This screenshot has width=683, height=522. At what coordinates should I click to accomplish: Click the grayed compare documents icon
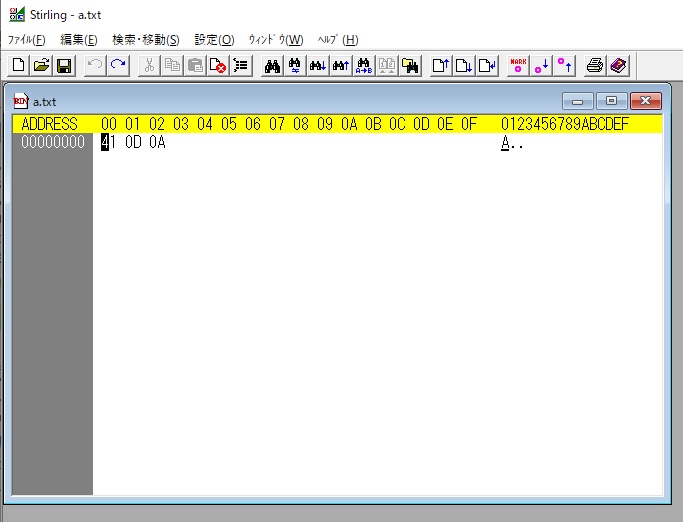click(x=387, y=66)
